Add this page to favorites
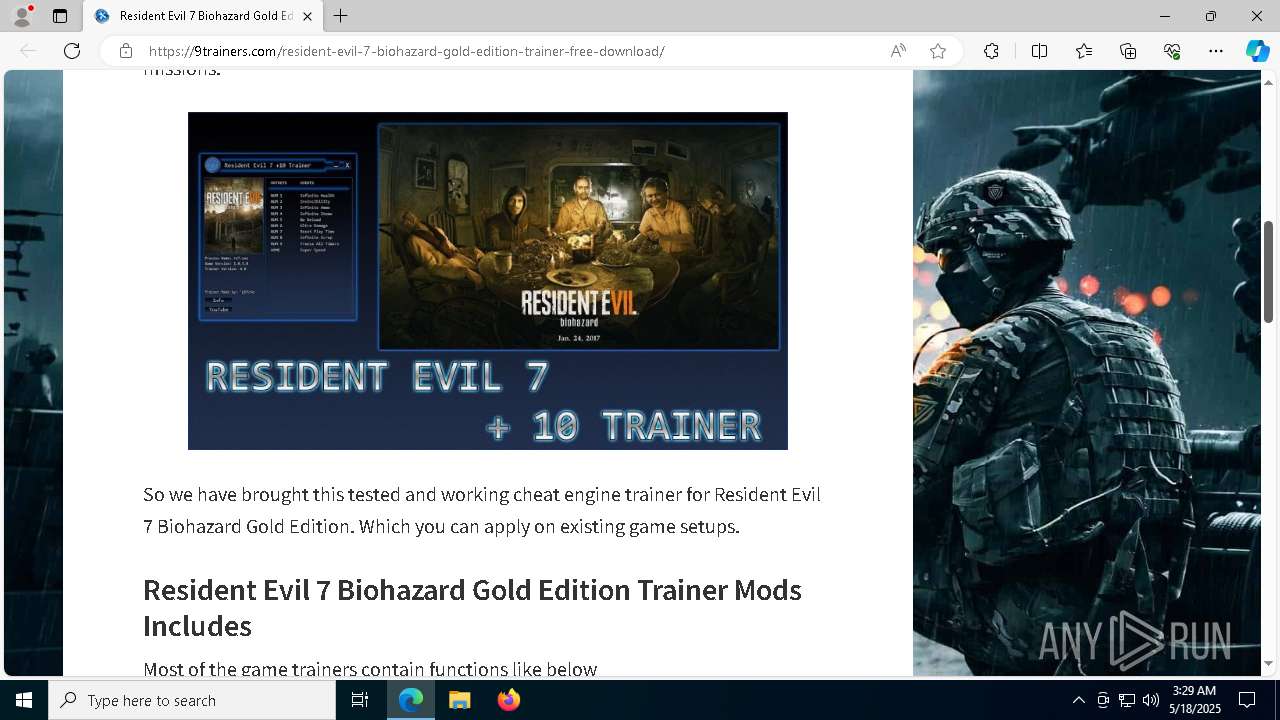Screen dimensions: 1280x720 coord(938,51)
